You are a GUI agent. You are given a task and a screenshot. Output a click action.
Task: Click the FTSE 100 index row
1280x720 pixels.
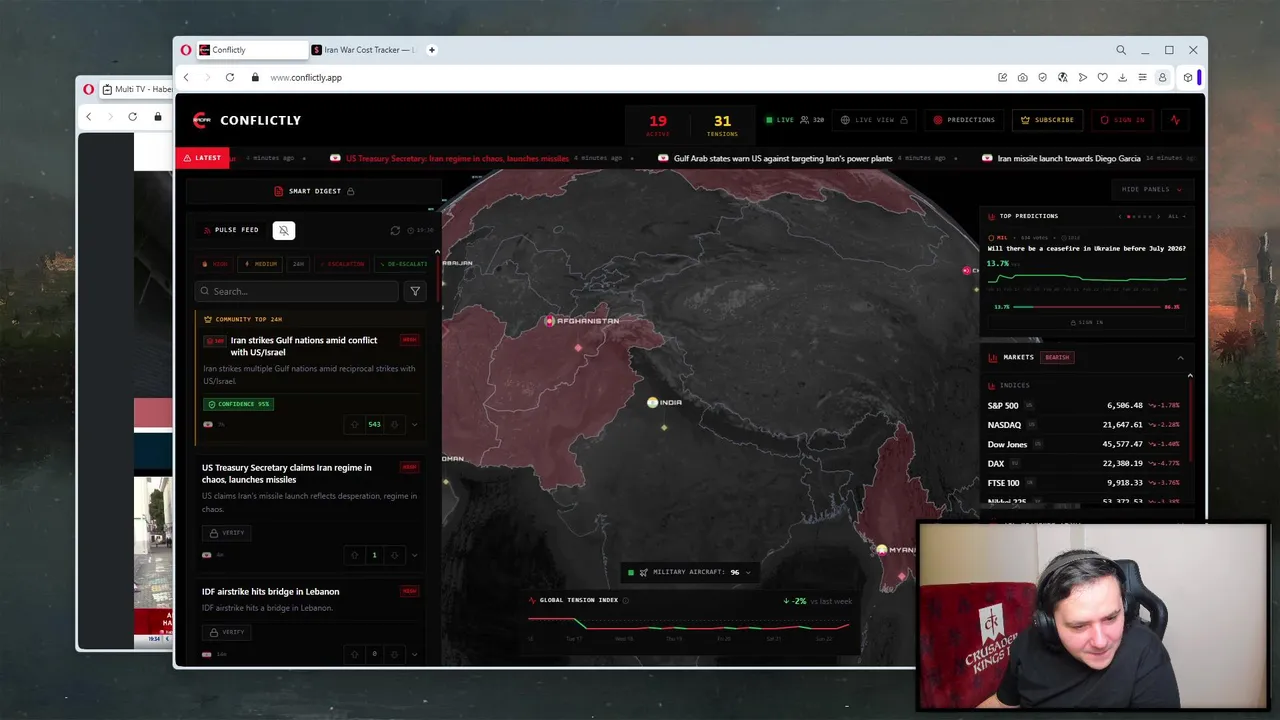pyautogui.click(x=1083, y=483)
